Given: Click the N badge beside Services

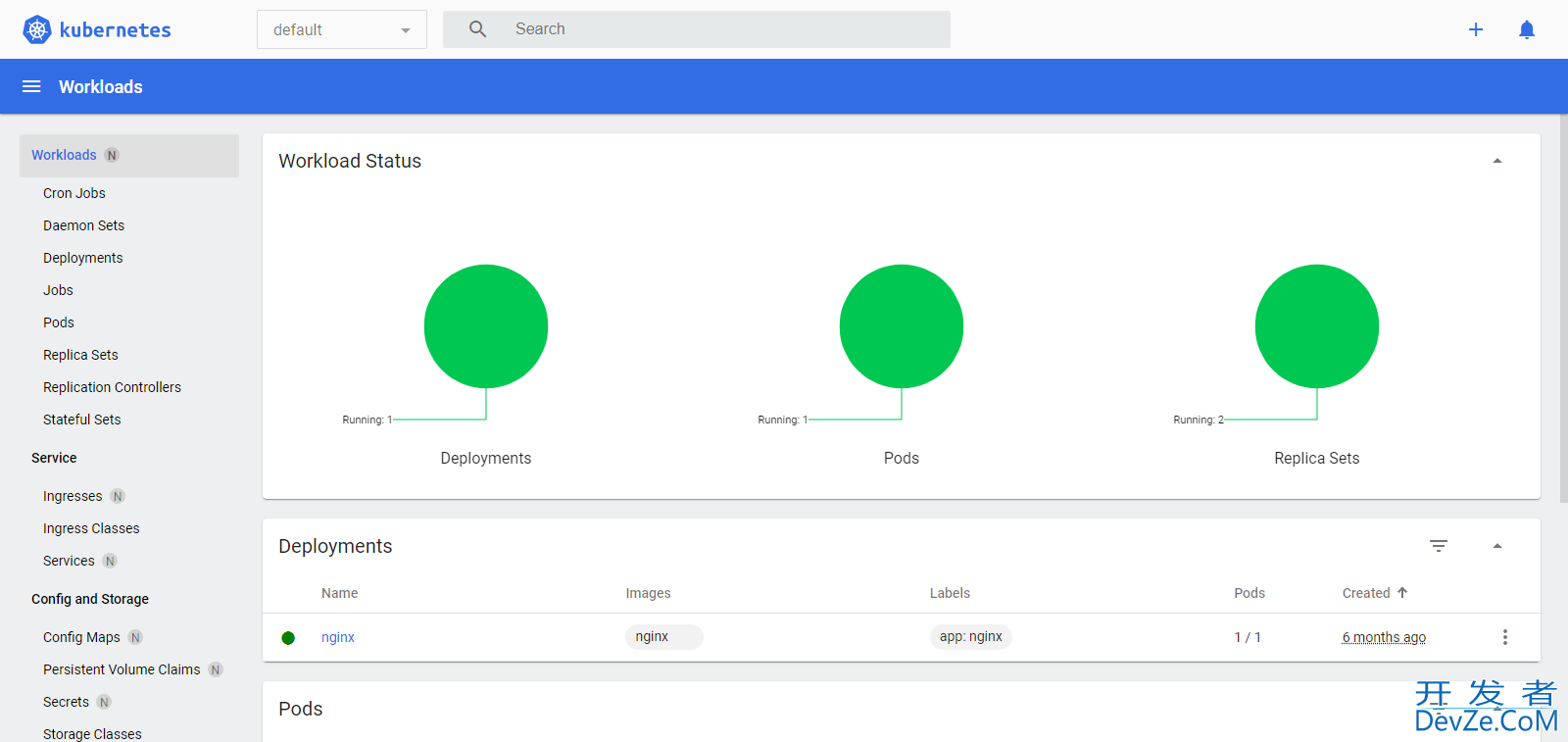Looking at the screenshot, I should 110,561.
